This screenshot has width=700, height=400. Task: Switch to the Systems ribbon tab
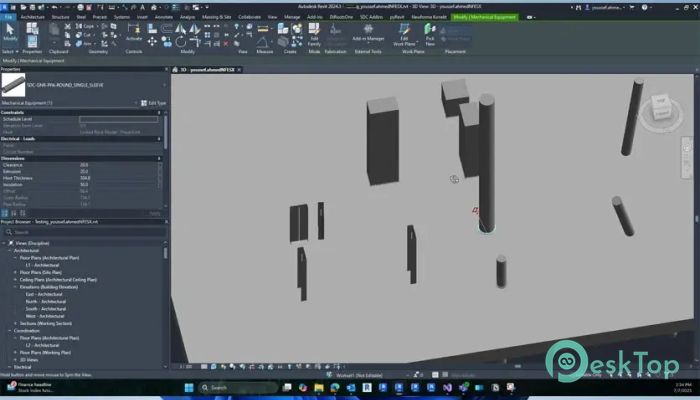121,17
